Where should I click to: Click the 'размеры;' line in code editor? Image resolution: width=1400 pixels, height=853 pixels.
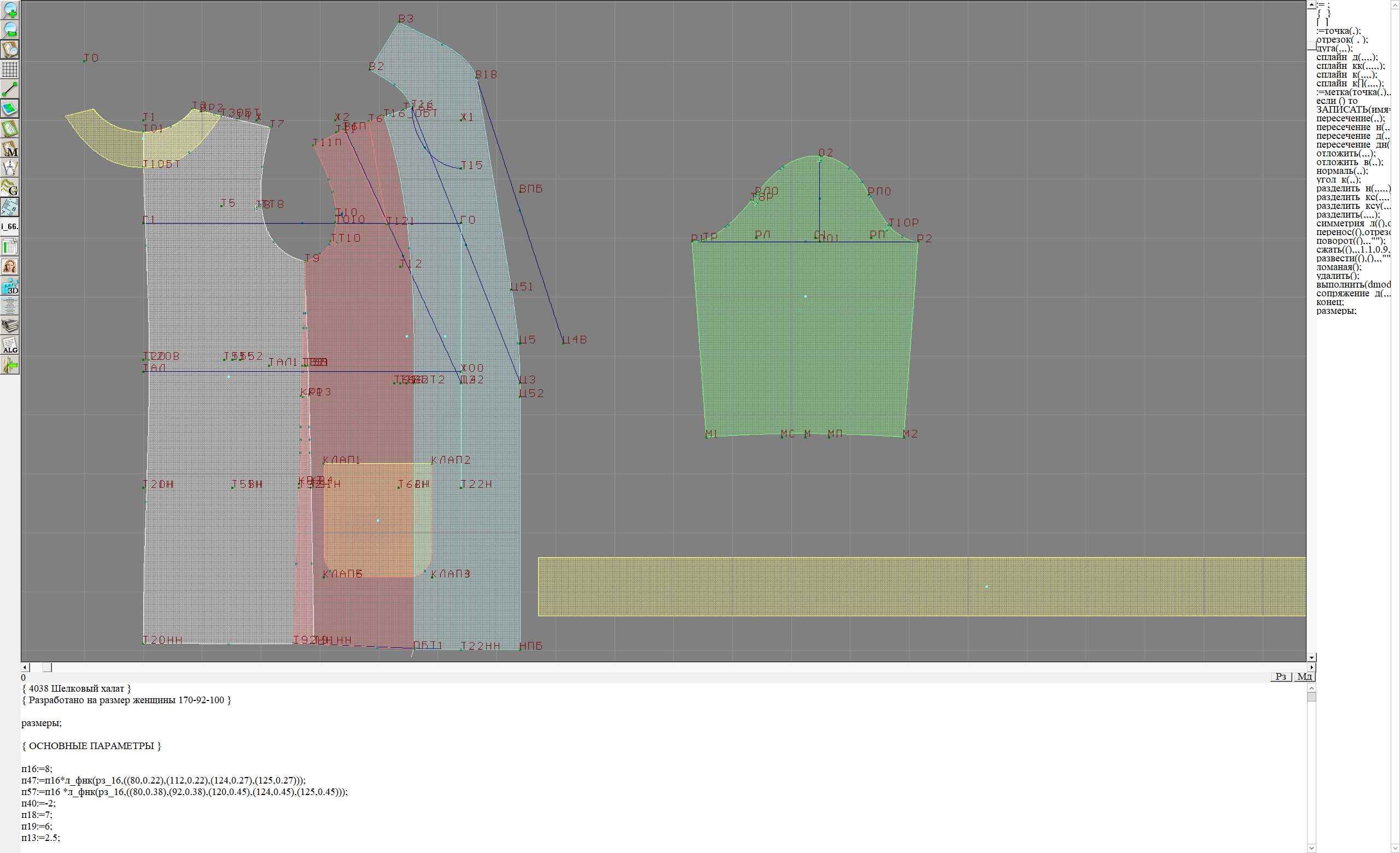(42, 723)
